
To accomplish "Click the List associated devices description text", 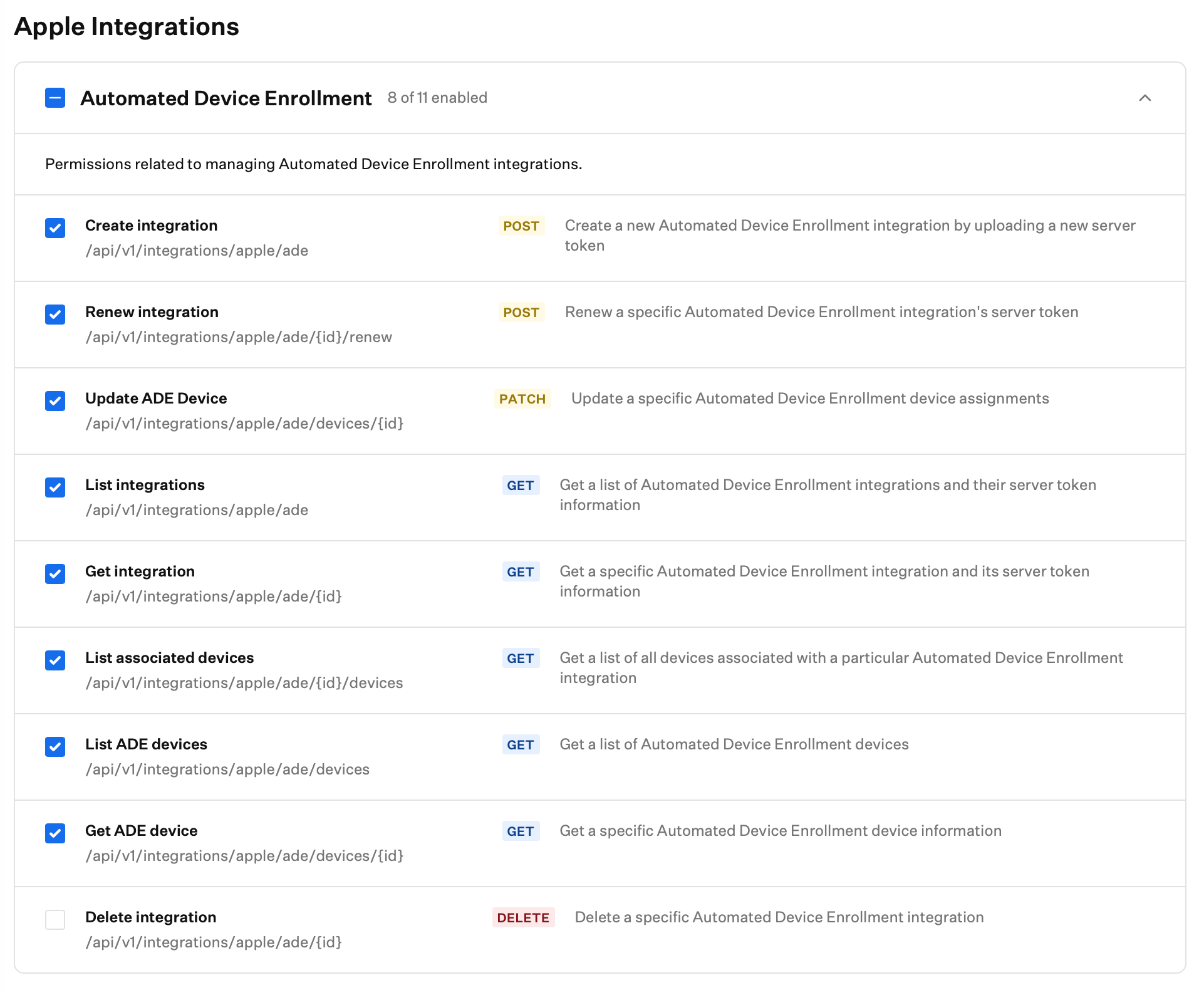I will [x=841, y=668].
